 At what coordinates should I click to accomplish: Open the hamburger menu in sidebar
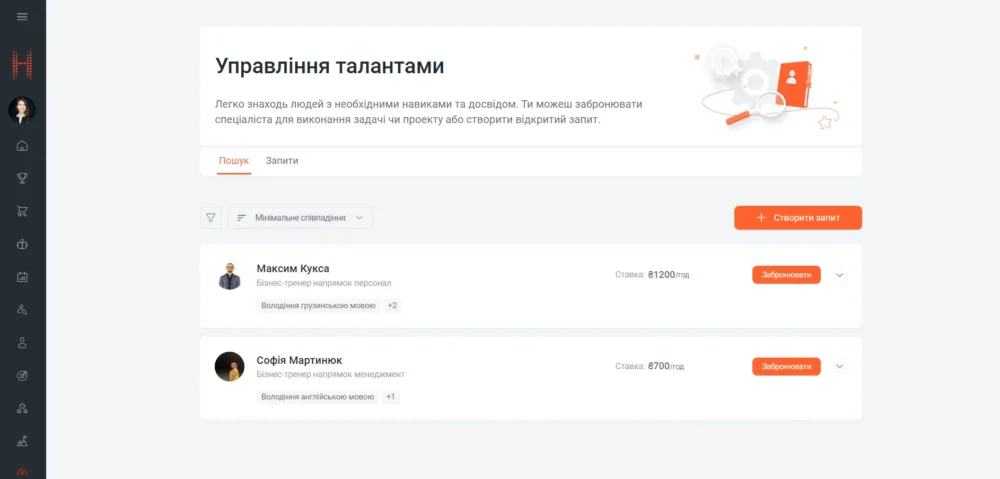click(22, 16)
